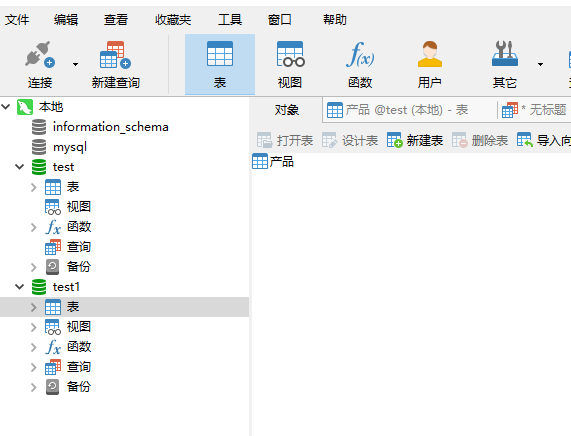This screenshot has height=436, width=571.
Task: Open the 连接 dropdown arrow
Action: pyautogui.click(x=75, y=64)
